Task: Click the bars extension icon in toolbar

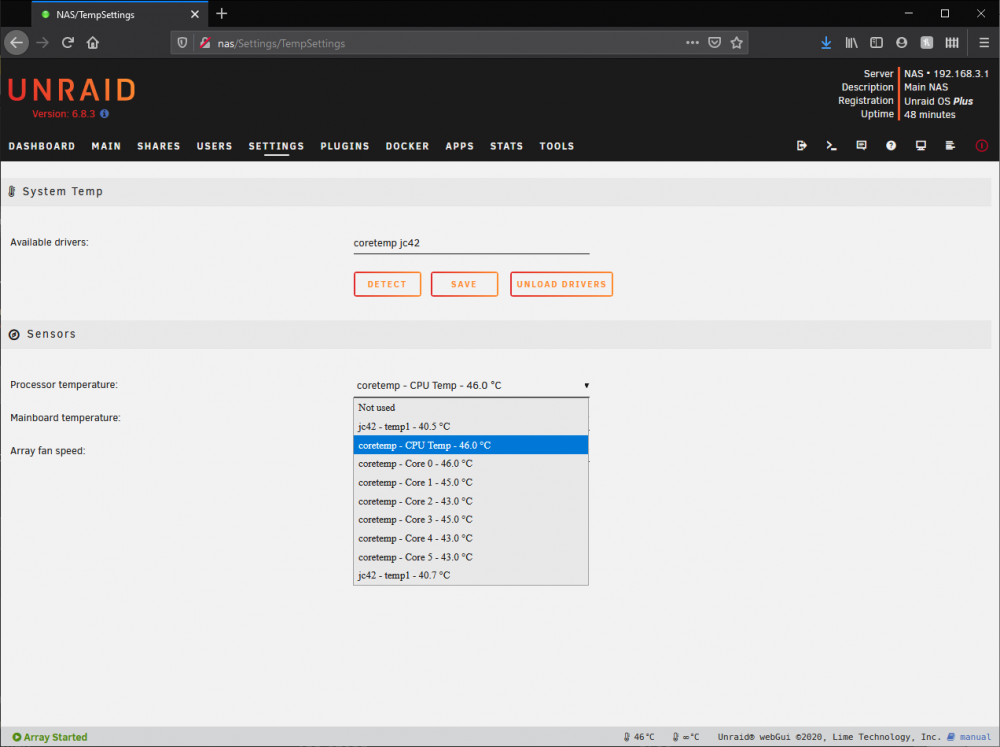Action: (x=952, y=43)
